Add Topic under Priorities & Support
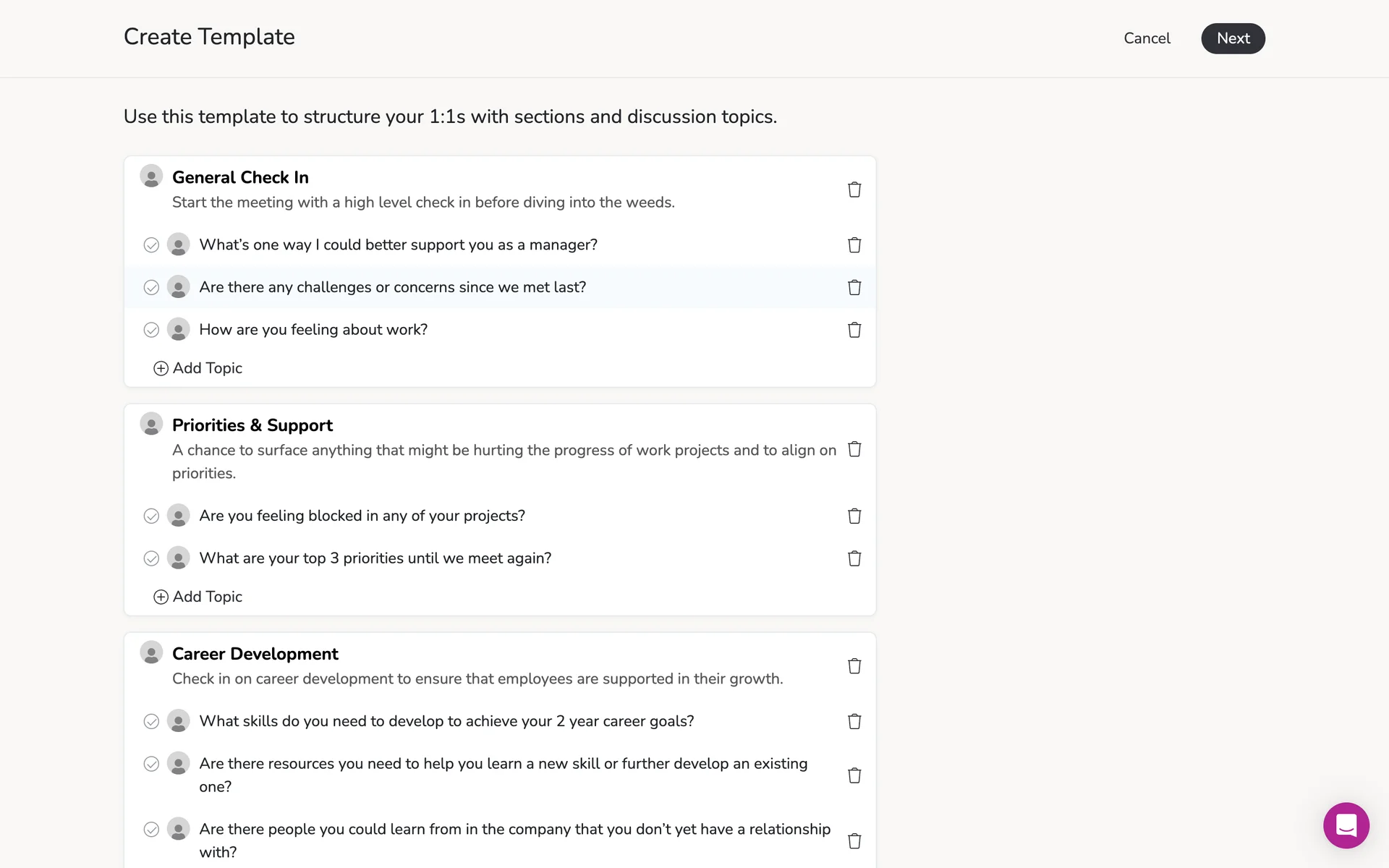 pos(198,597)
